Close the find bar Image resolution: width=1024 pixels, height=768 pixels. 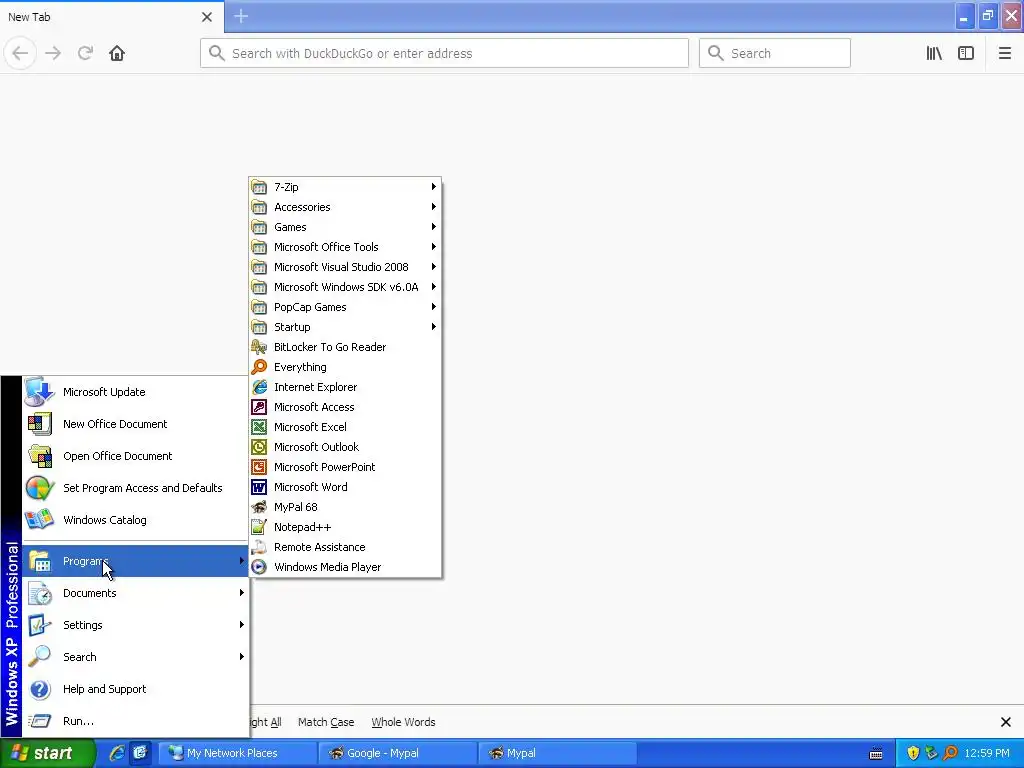tap(1006, 722)
